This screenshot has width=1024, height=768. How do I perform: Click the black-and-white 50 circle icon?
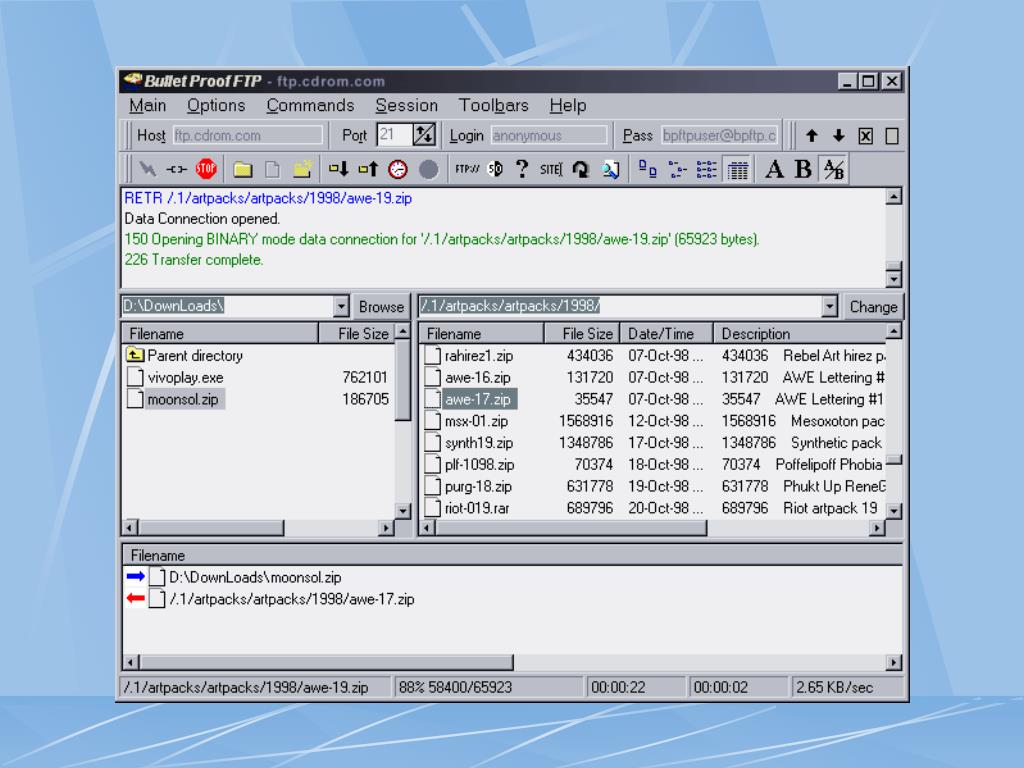click(x=496, y=170)
